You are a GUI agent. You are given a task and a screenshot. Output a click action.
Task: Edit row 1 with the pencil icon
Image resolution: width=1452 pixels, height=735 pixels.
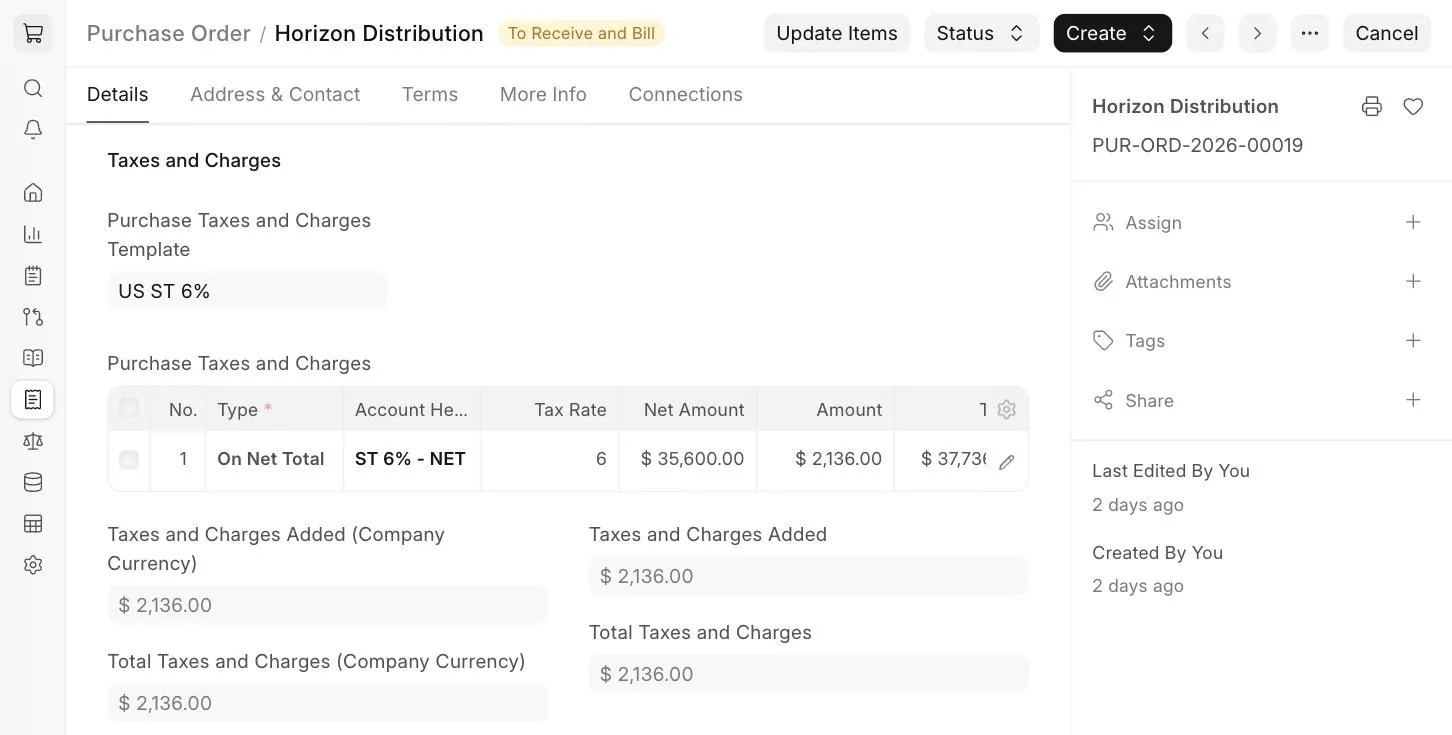pyautogui.click(x=1007, y=461)
